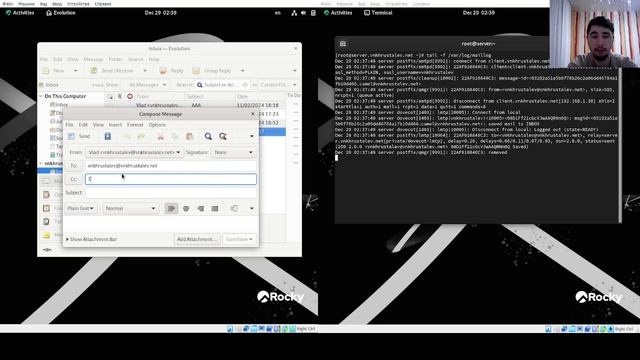Select the message with subject AAA

tap(196, 105)
